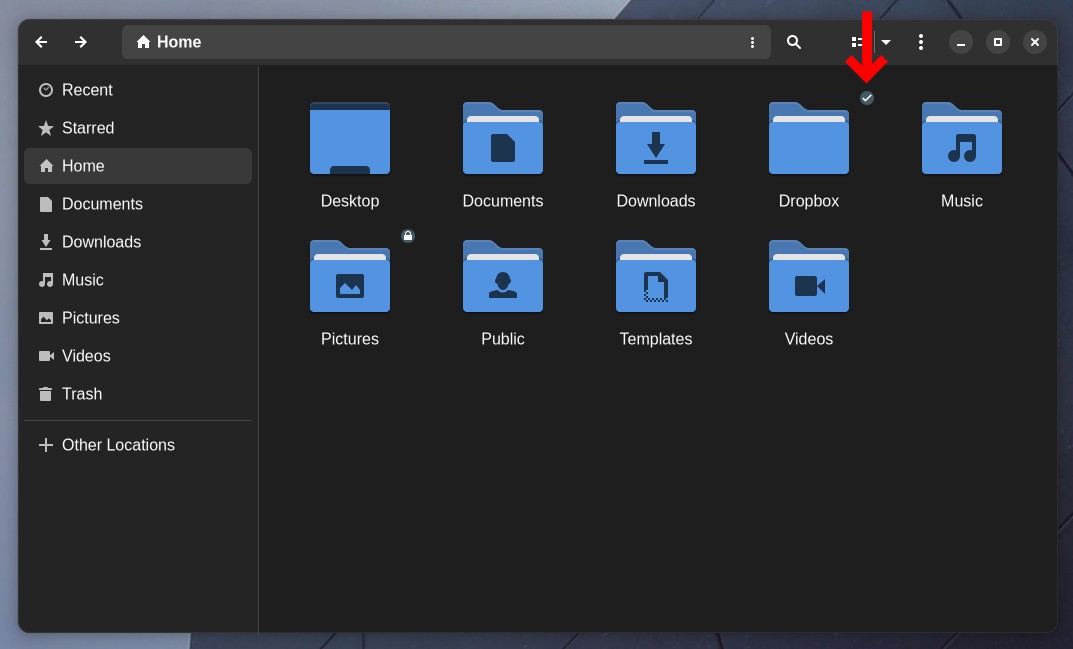Select the Public folder icon

[503, 277]
